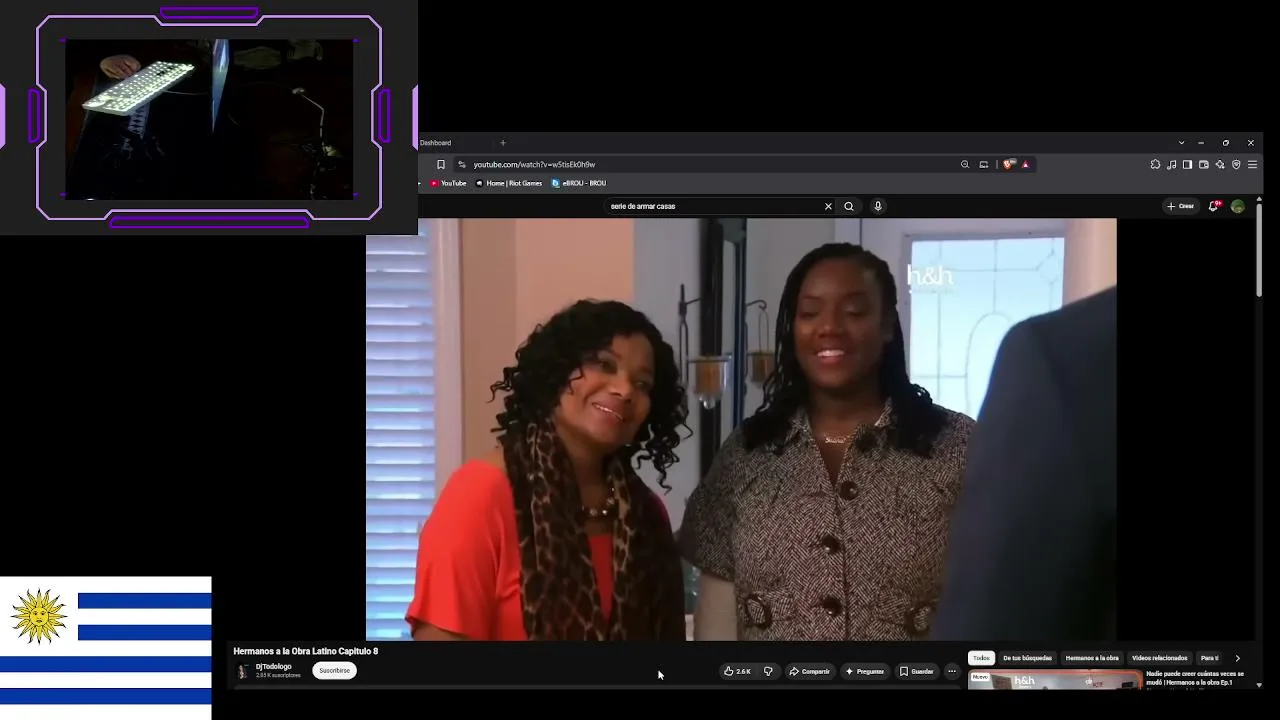Image resolution: width=1280 pixels, height=720 pixels.
Task: Open the DjTodologo channel name link
Action: (x=274, y=667)
